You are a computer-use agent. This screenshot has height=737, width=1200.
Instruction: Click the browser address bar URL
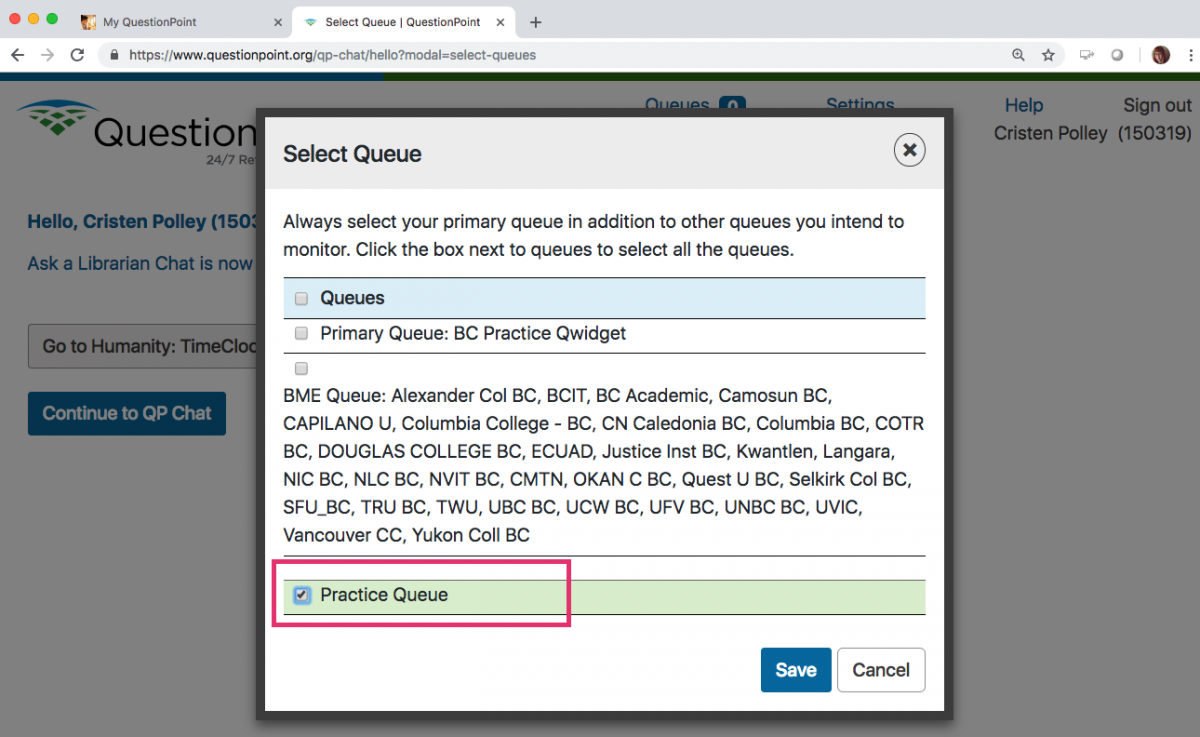[x=332, y=55]
